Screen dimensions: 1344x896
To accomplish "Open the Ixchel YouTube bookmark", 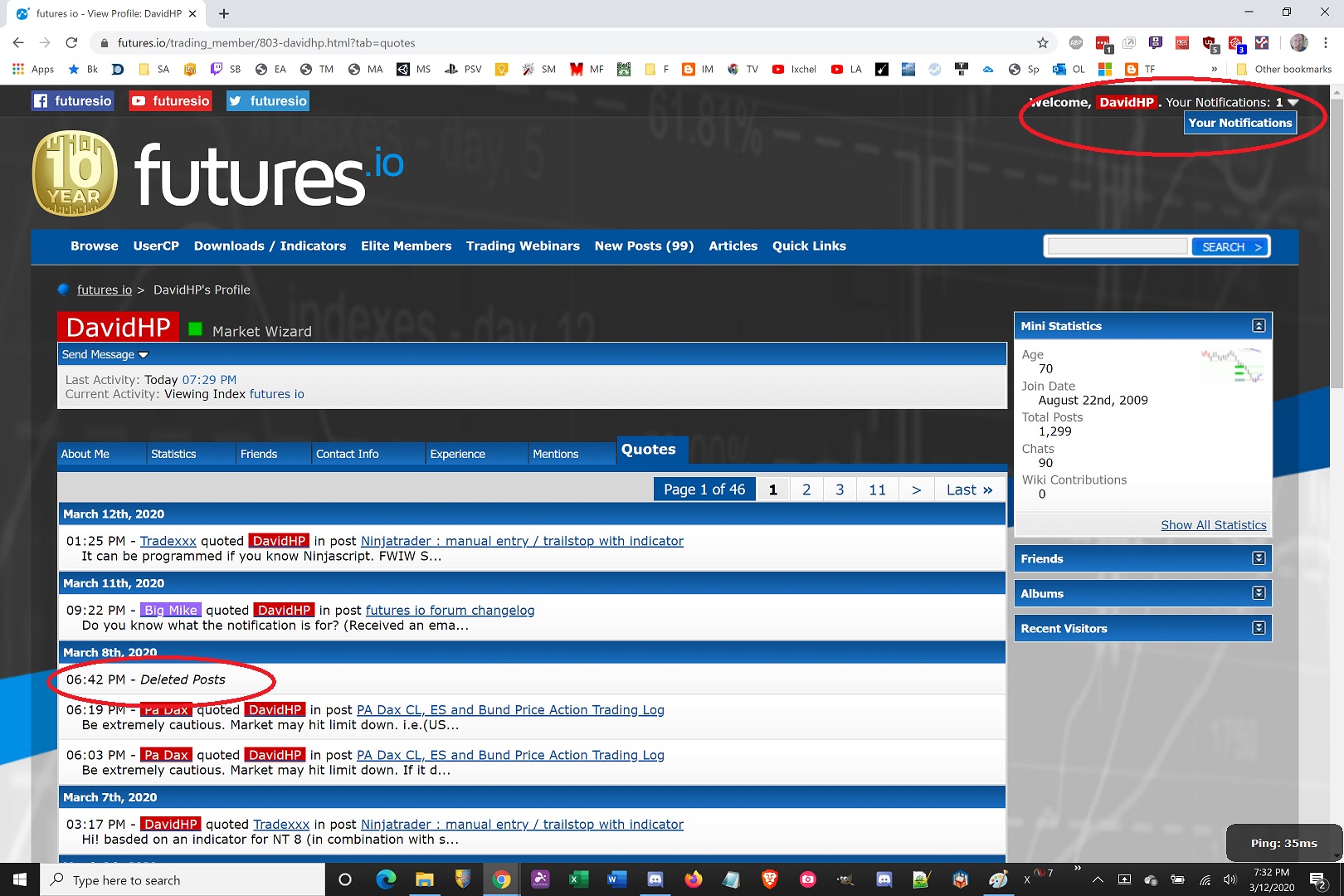I will (x=794, y=69).
